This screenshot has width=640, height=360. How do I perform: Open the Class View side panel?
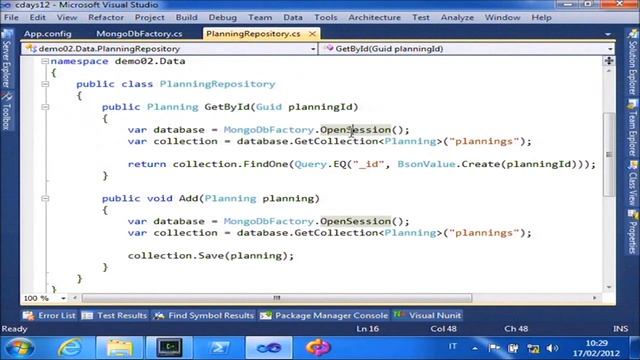632,183
